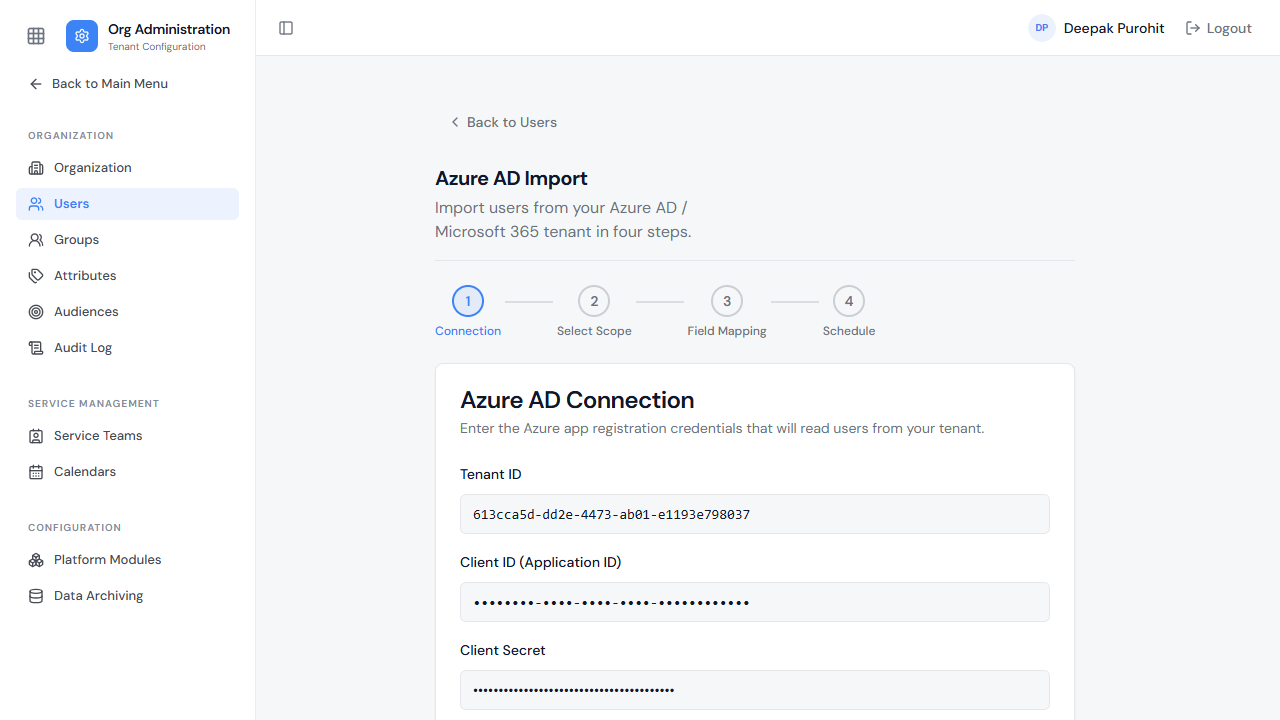The image size is (1280, 720).
Task: Click the Client Secret field label
Action: pyautogui.click(x=503, y=650)
